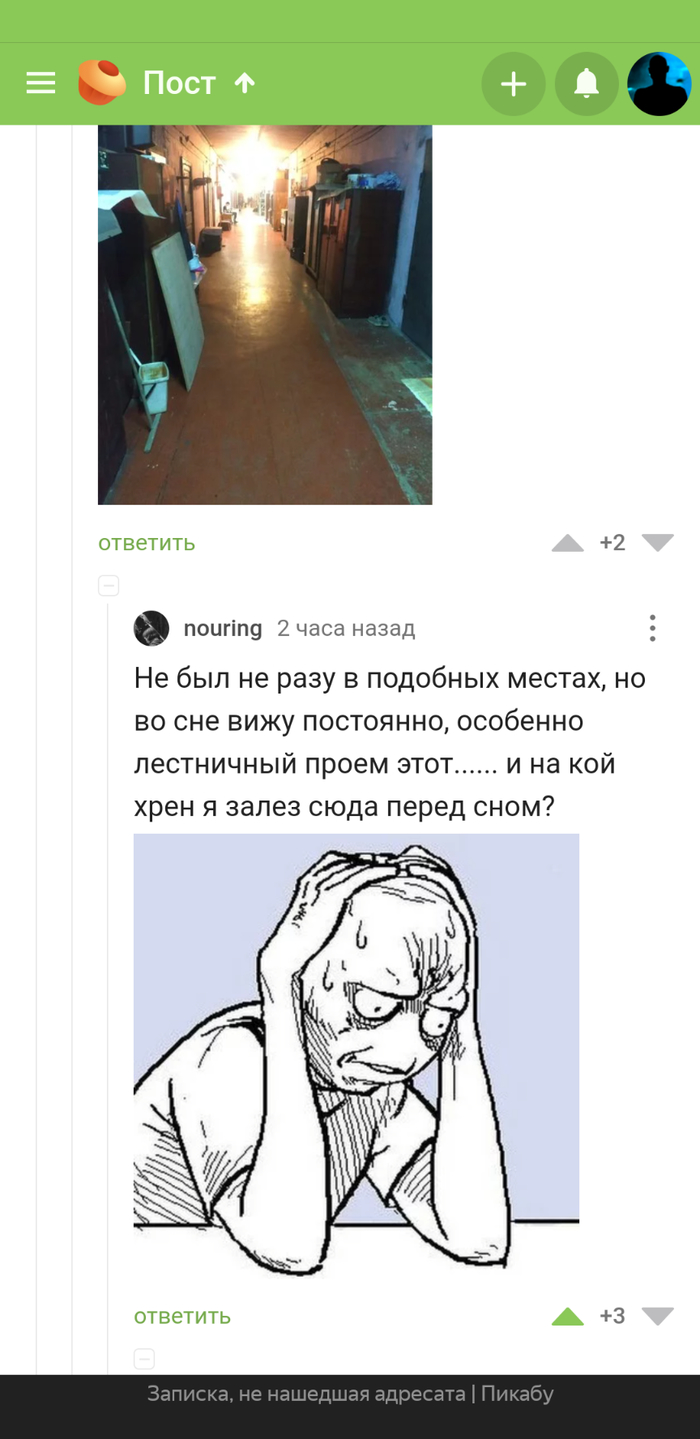Screen dimensions: 700x1439
Task: Tap the Pikabu logo icon
Action: [x=102, y=83]
